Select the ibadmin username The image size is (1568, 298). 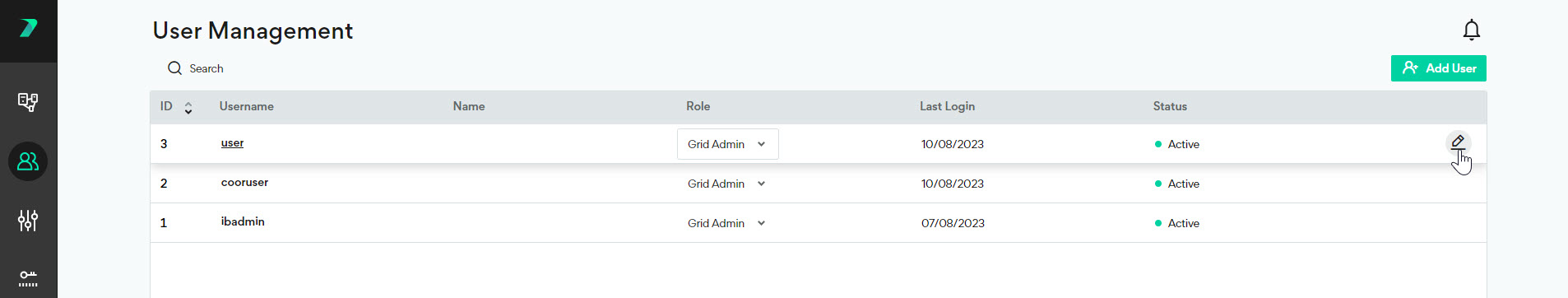pyautogui.click(x=243, y=222)
